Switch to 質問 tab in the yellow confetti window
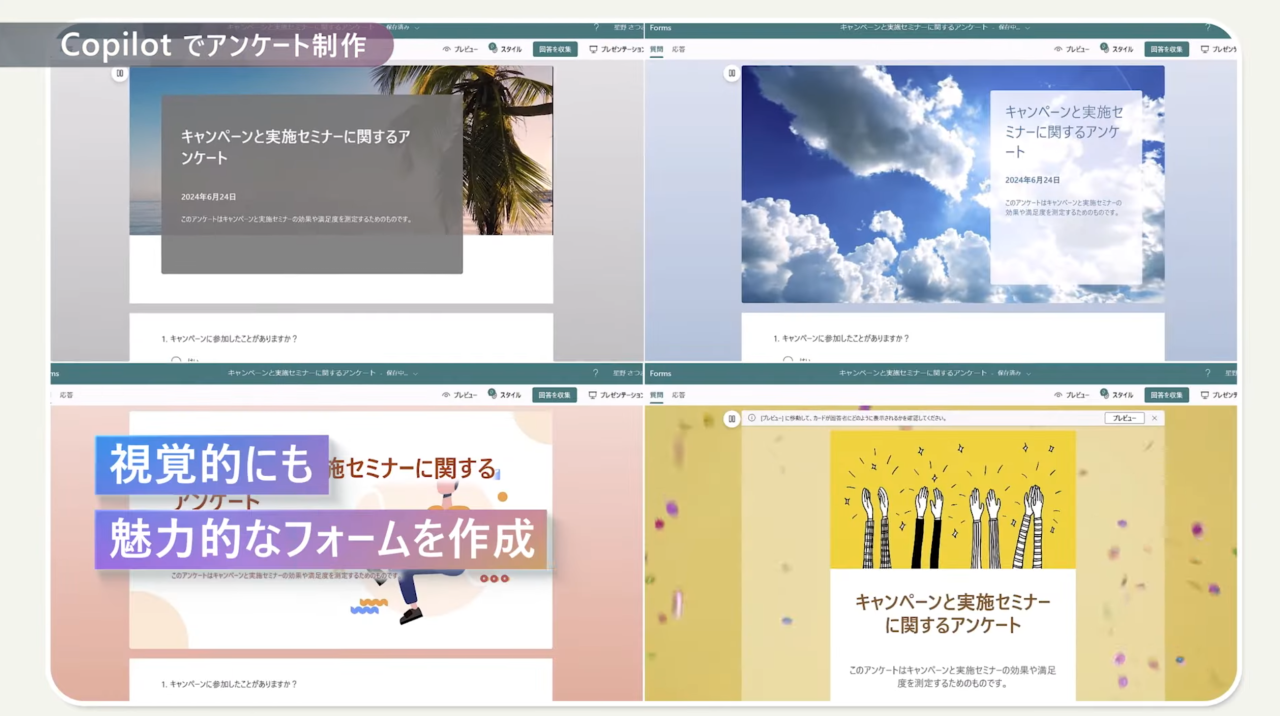 656,395
